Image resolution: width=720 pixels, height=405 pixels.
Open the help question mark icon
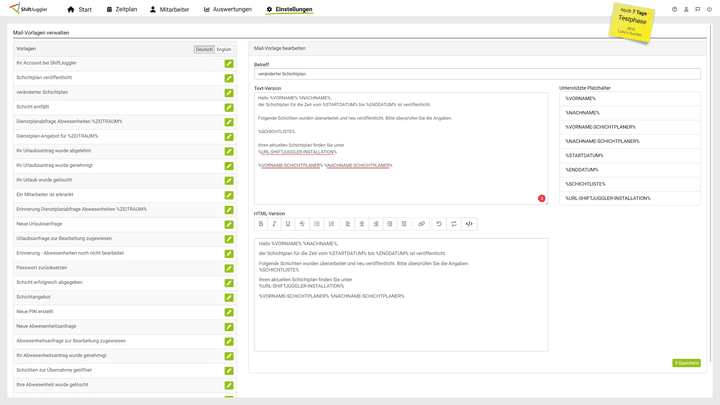[674, 9]
